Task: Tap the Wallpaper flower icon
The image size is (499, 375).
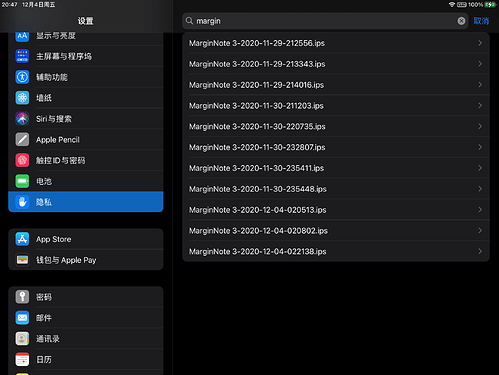Action: coord(22,98)
